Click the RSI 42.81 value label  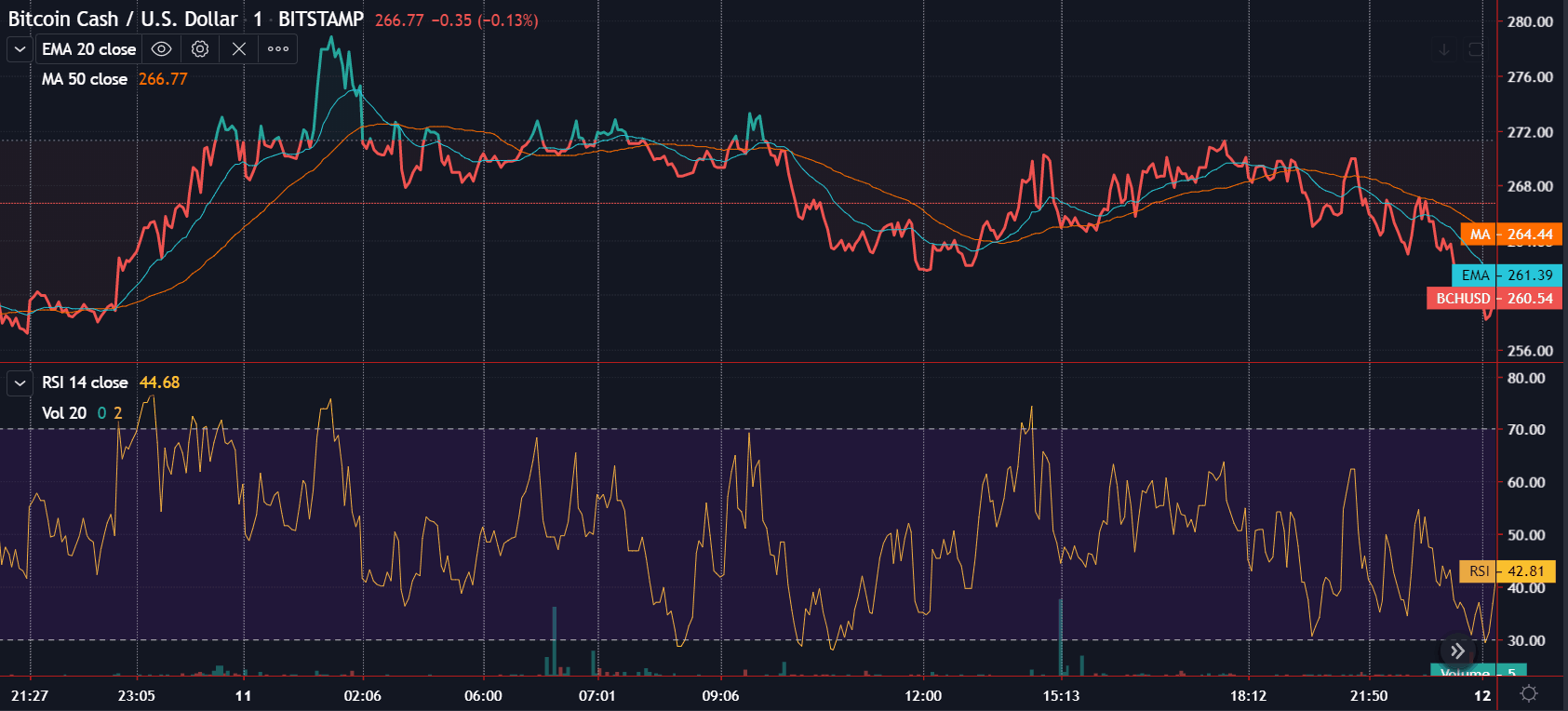[1508, 571]
